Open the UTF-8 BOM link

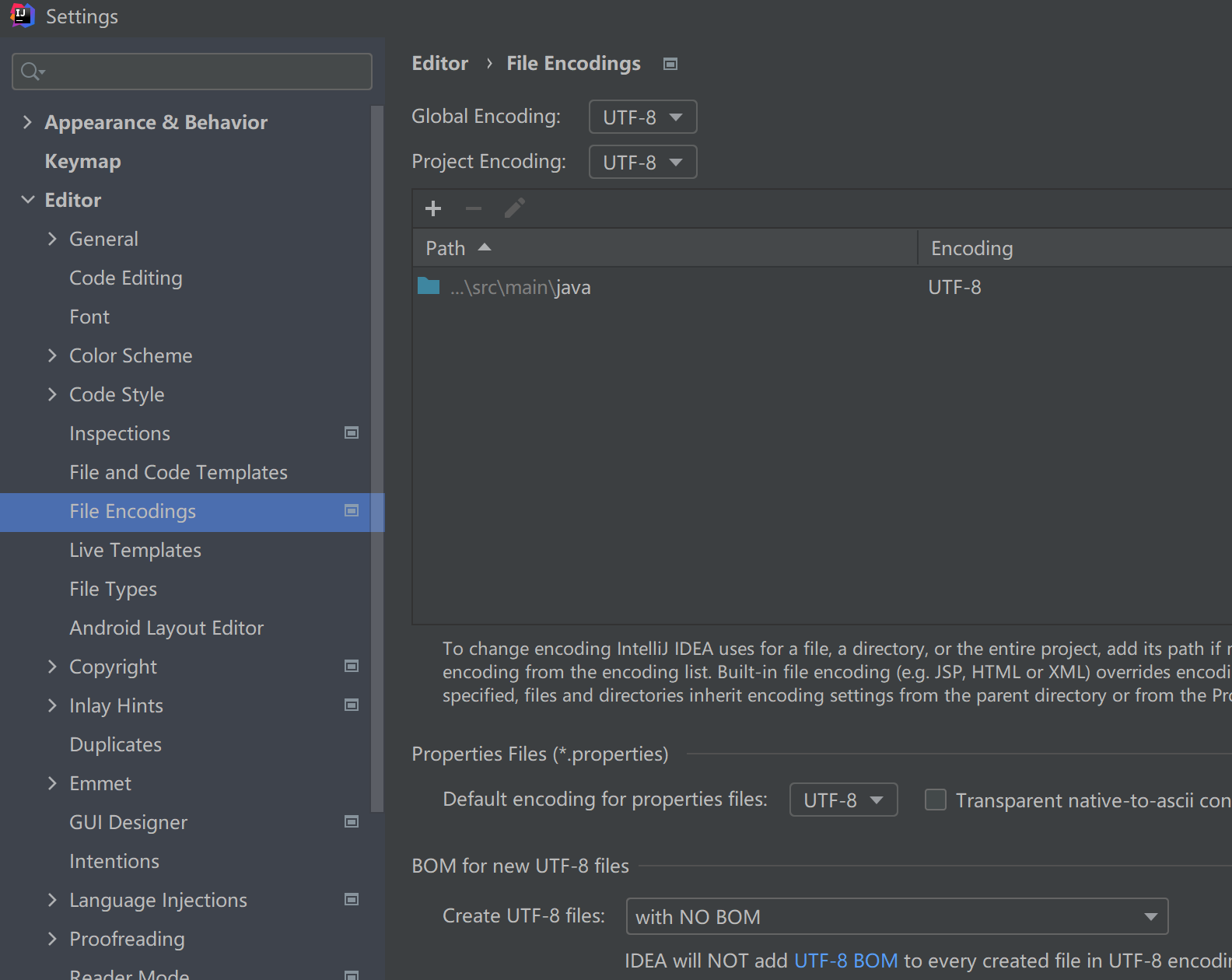(x=845, y=961)
